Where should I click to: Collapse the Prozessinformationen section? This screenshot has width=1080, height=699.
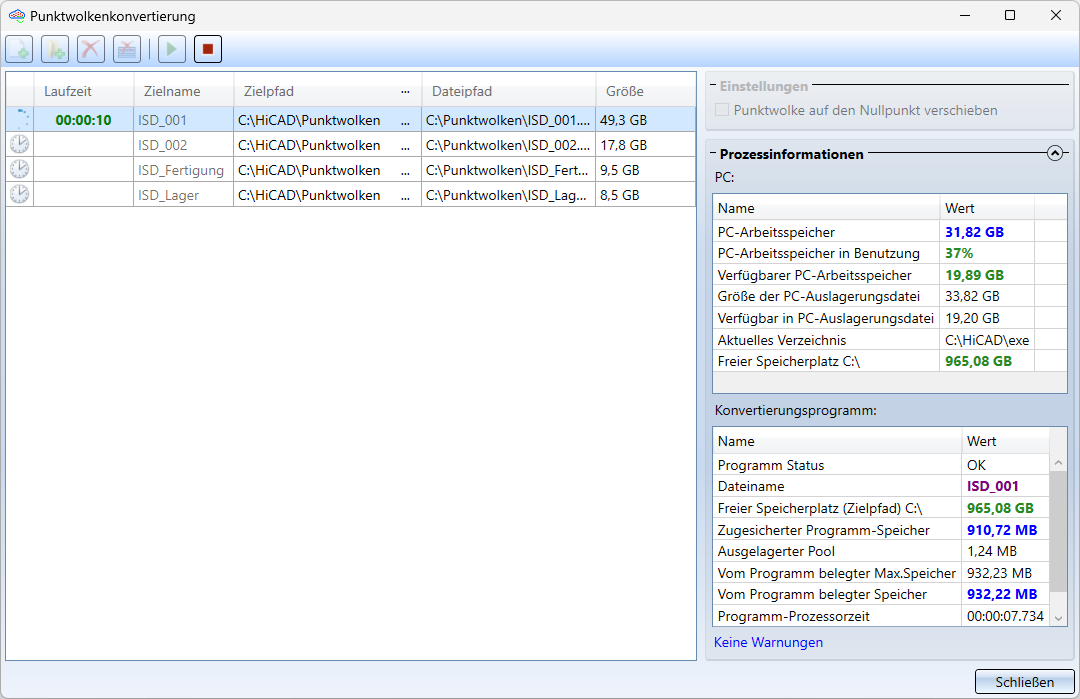pyautogui.click(x=1054, y=154)
